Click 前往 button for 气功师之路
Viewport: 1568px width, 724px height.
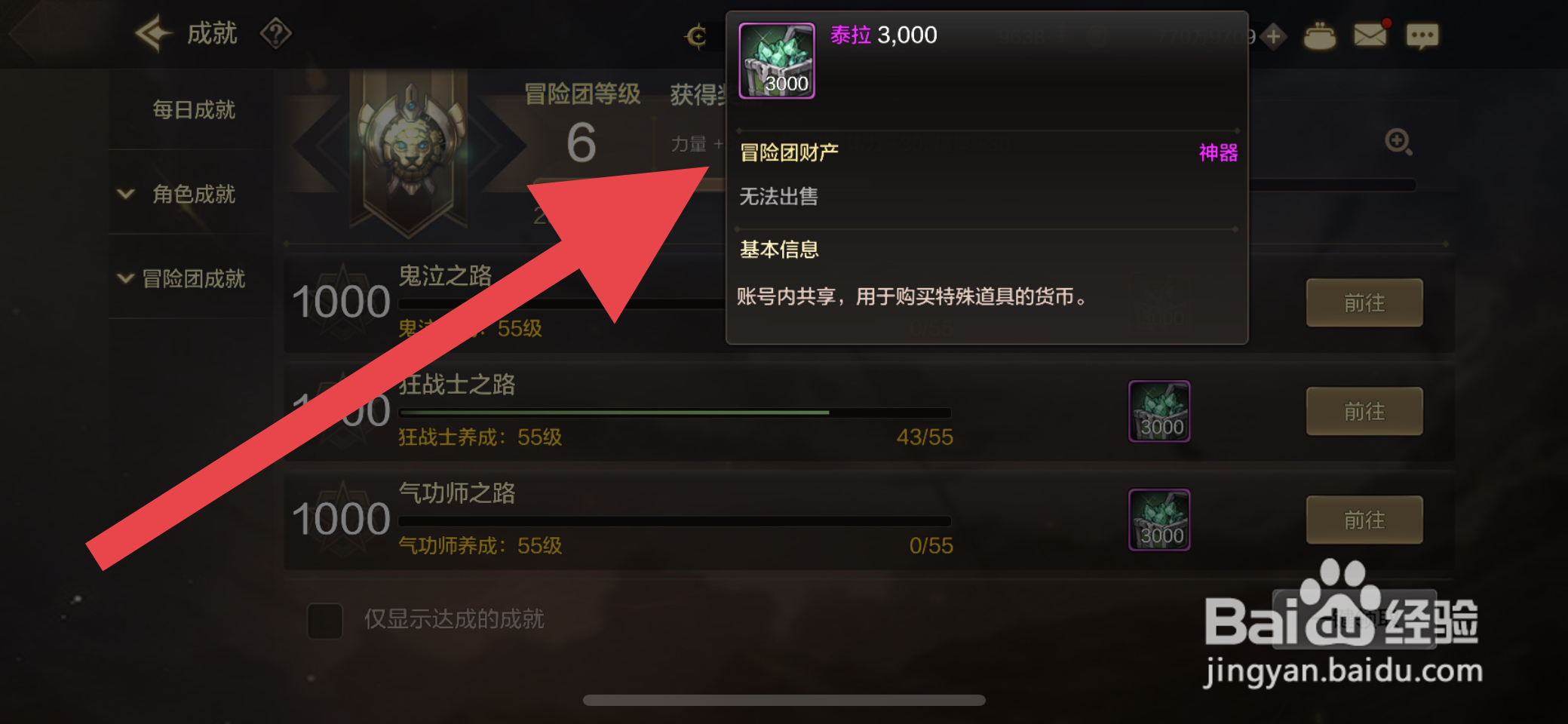(x=1364, y=520)
